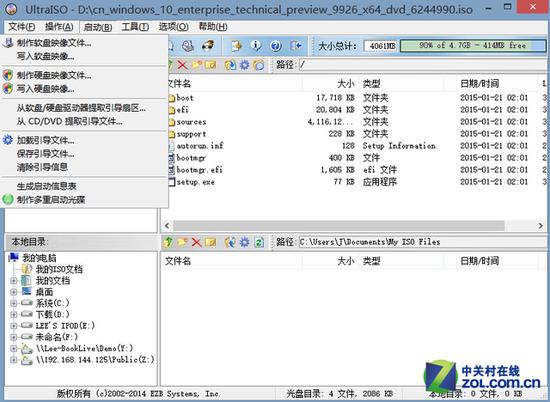Image resolution: width=550 pixels, height=402 pixels.
Task: Expand the 我的文档 tree node
Action: coord(14,281)
